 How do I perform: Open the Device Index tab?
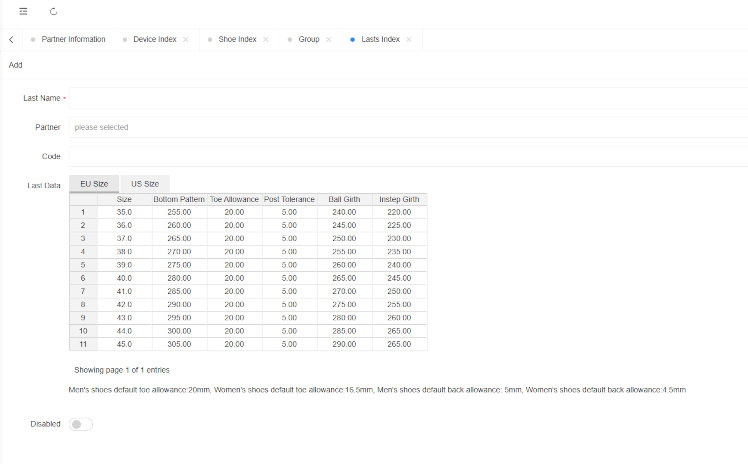click(x=154, y=40)
